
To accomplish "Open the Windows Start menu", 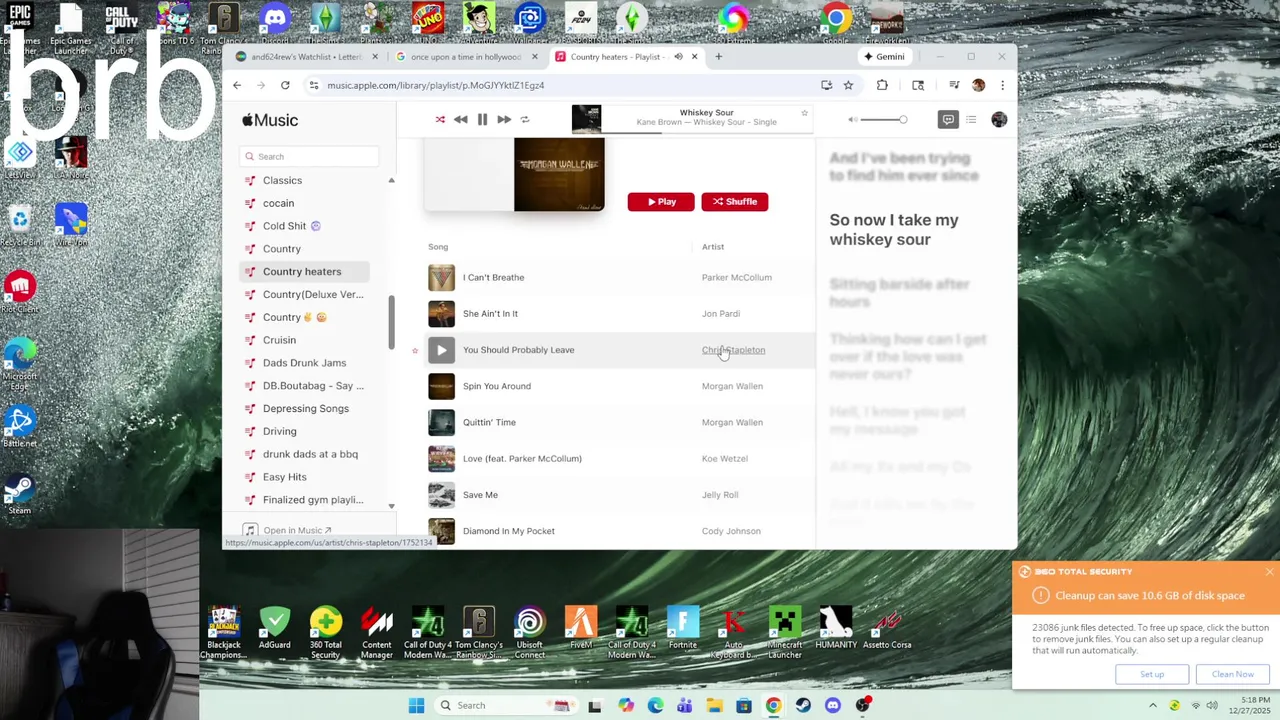I will pos(416,705).
